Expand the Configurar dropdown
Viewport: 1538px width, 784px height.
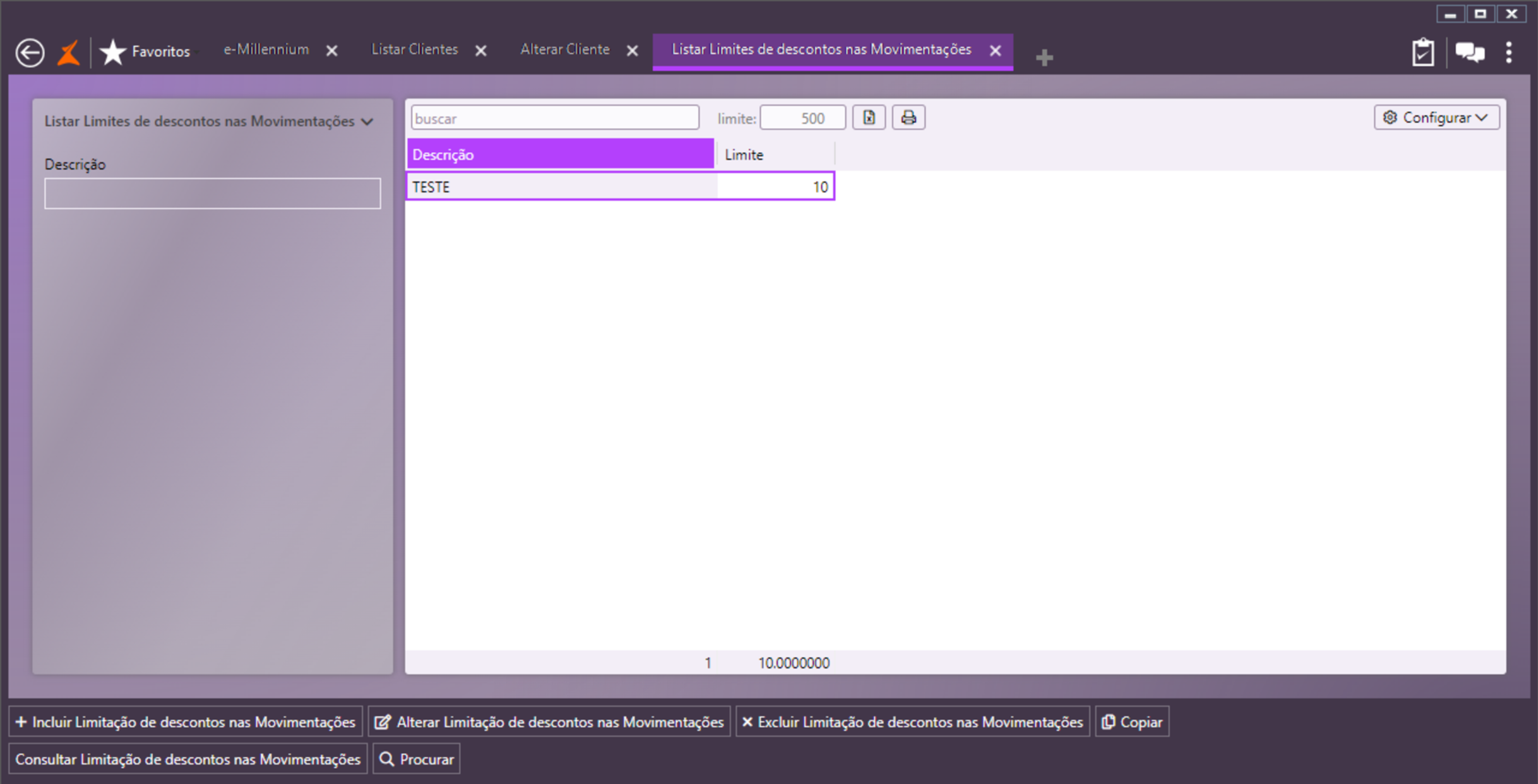pyautogui.click(x=1436, y=117)
